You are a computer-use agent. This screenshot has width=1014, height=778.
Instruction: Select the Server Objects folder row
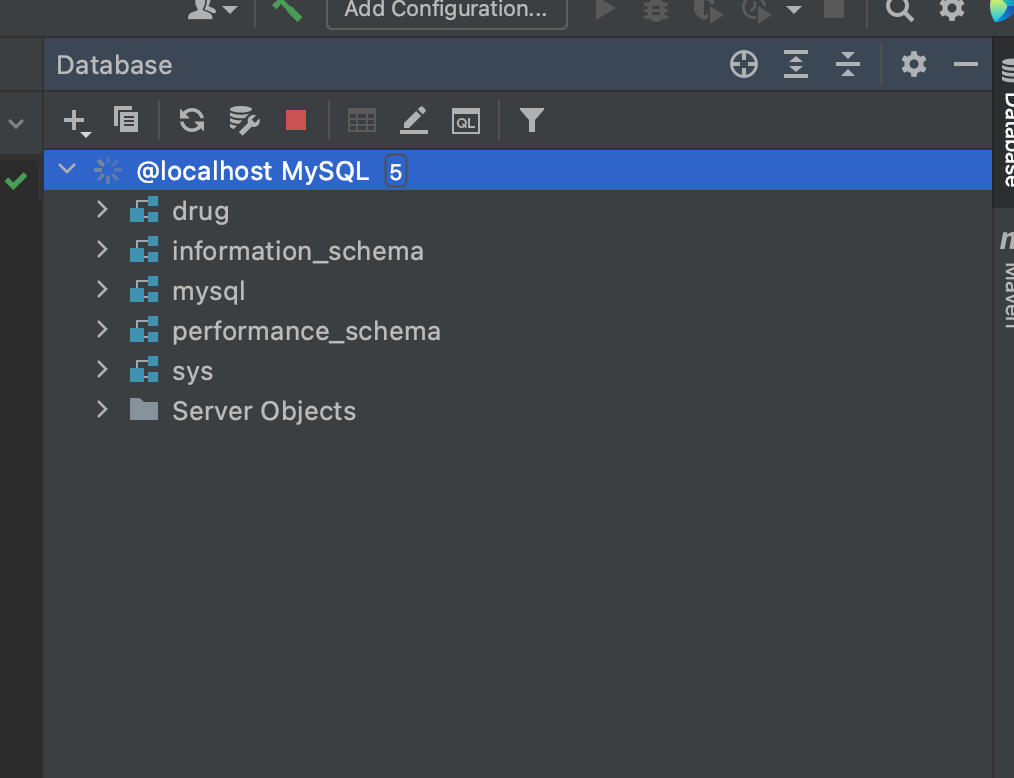pos(517,411)
